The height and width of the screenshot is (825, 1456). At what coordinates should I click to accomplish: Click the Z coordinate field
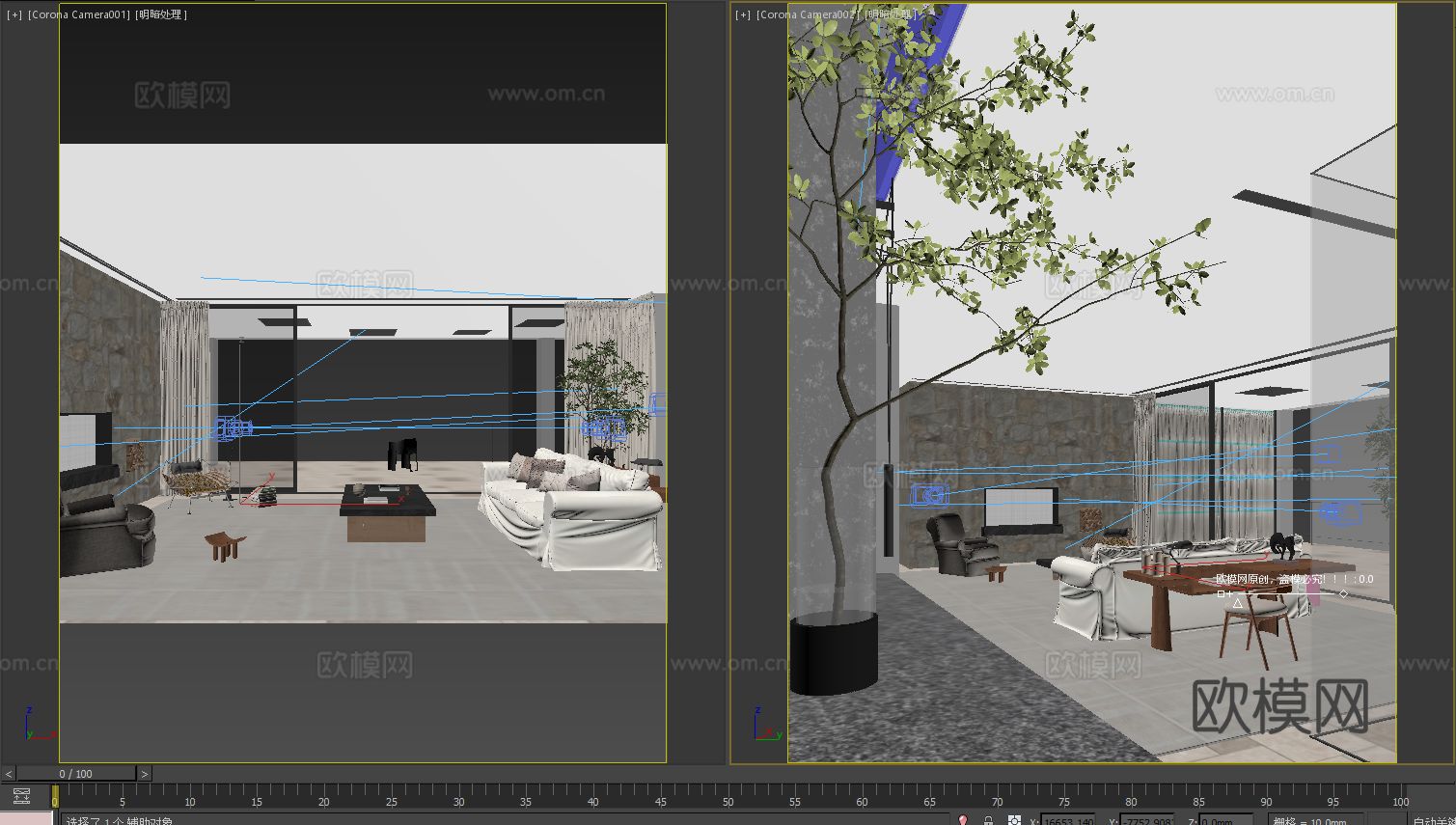(x=1225, y=820)
